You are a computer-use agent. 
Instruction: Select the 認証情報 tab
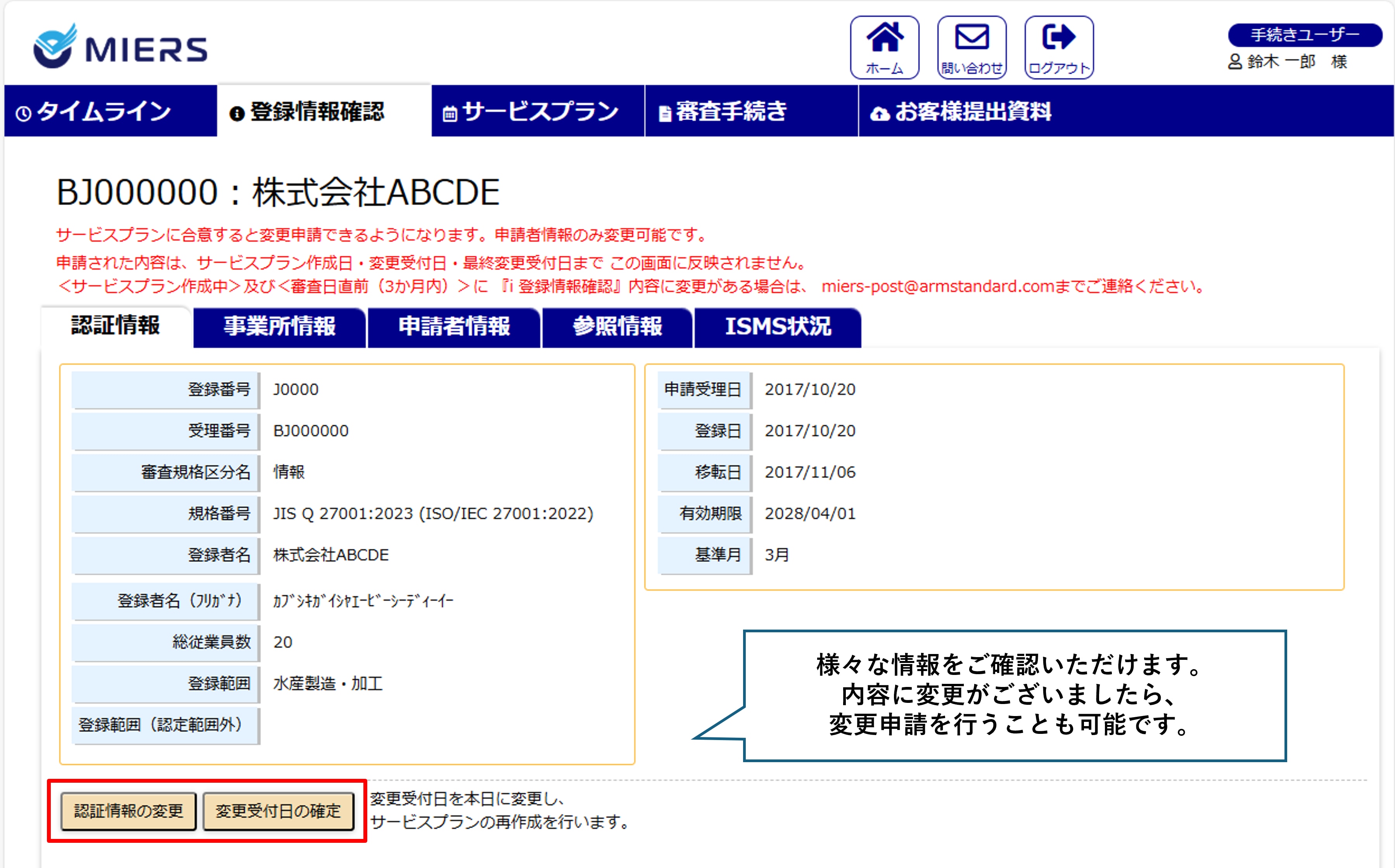(116, 326)
